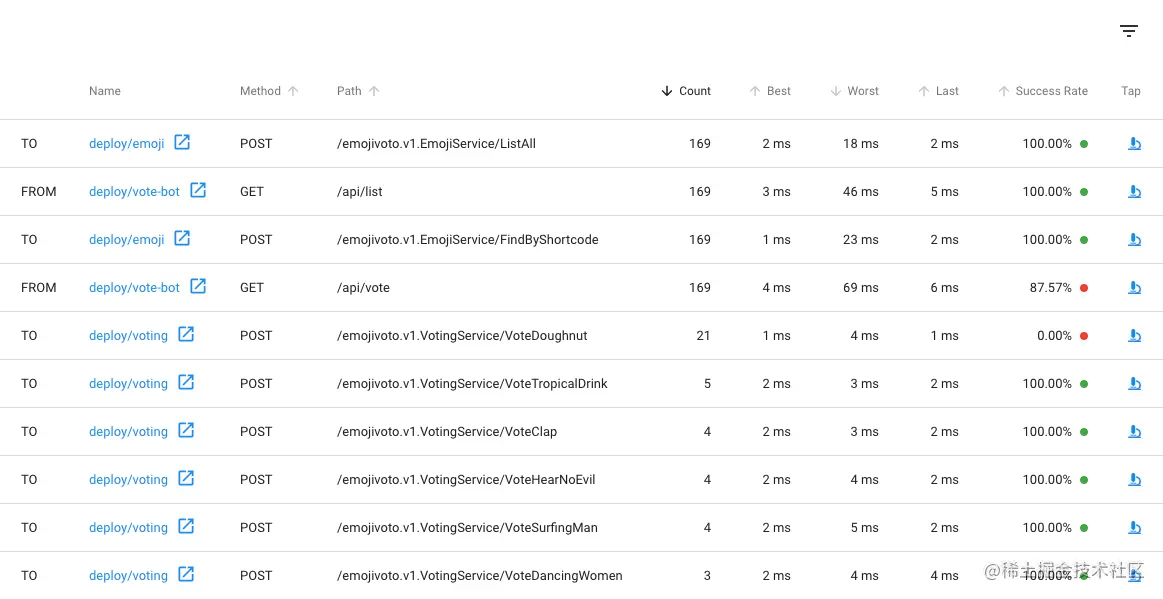The width and height of the screenshot is (1163, 599).
Task: Open deploy/voting link in the VoteHearNoEvil row
Action: pyautogui.click(x=128, y=480)
